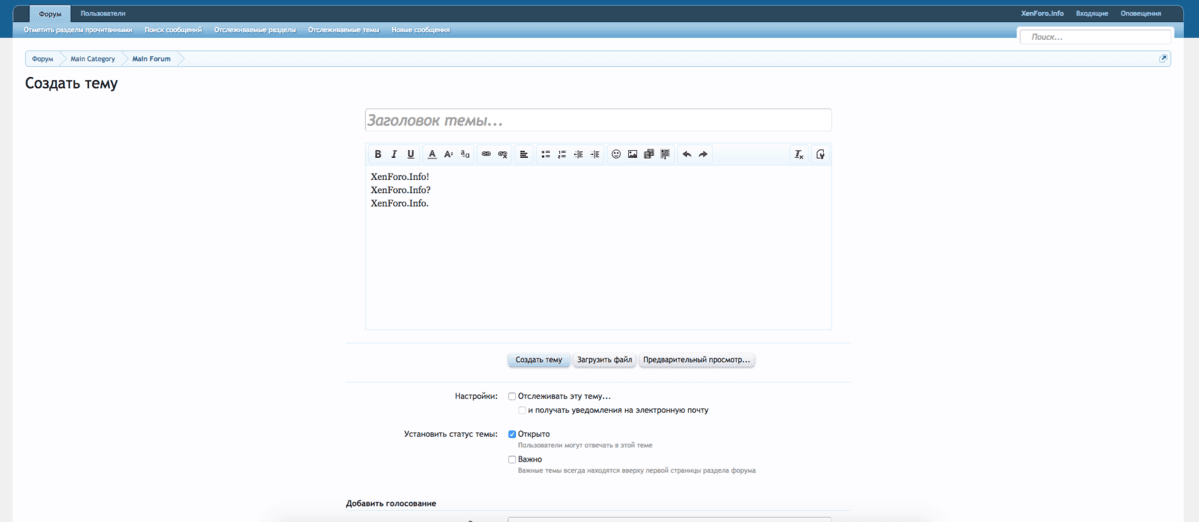Open 'Отслеживаемые темы'
Screen dimensions: 1199x522
343,30
